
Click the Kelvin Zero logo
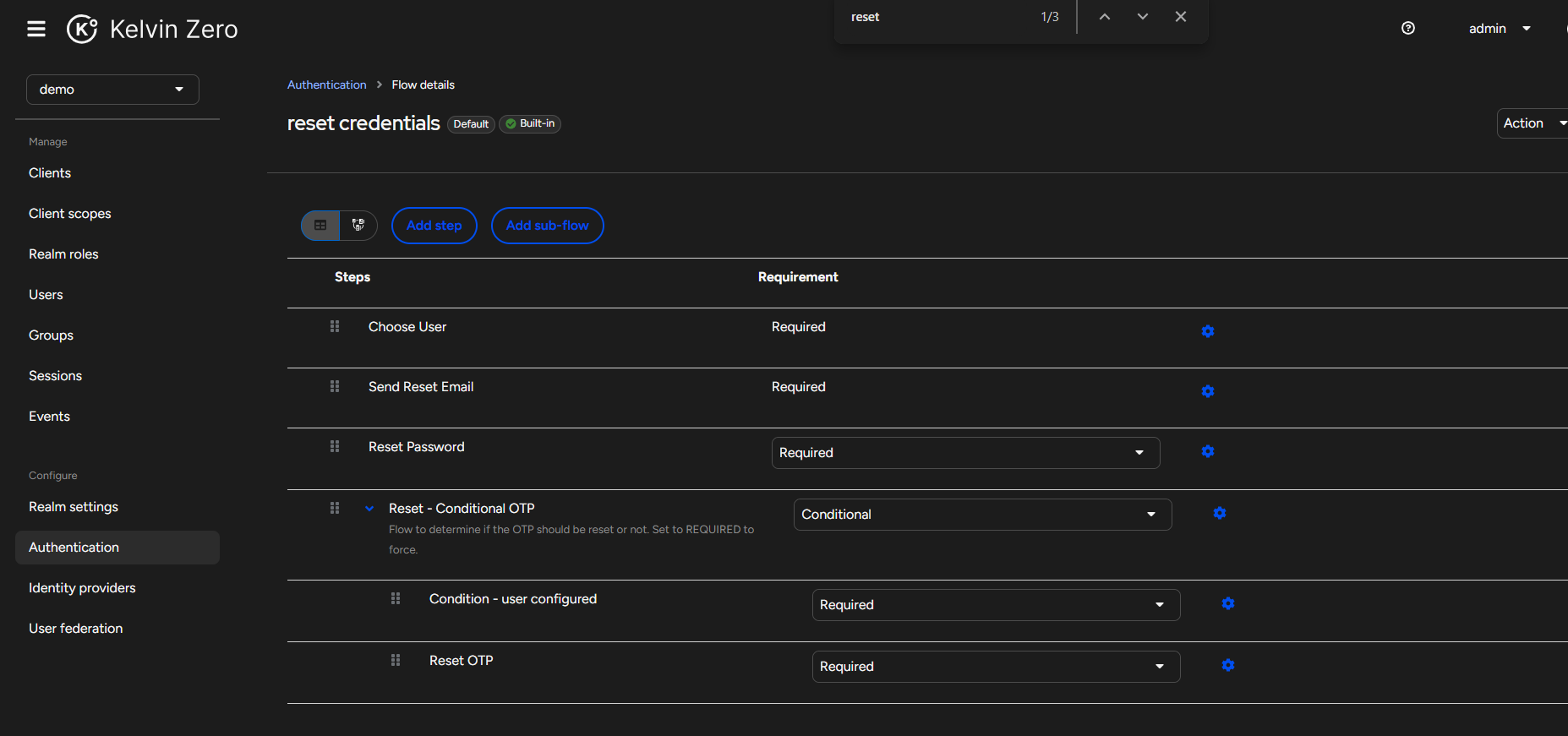[152, 29]
